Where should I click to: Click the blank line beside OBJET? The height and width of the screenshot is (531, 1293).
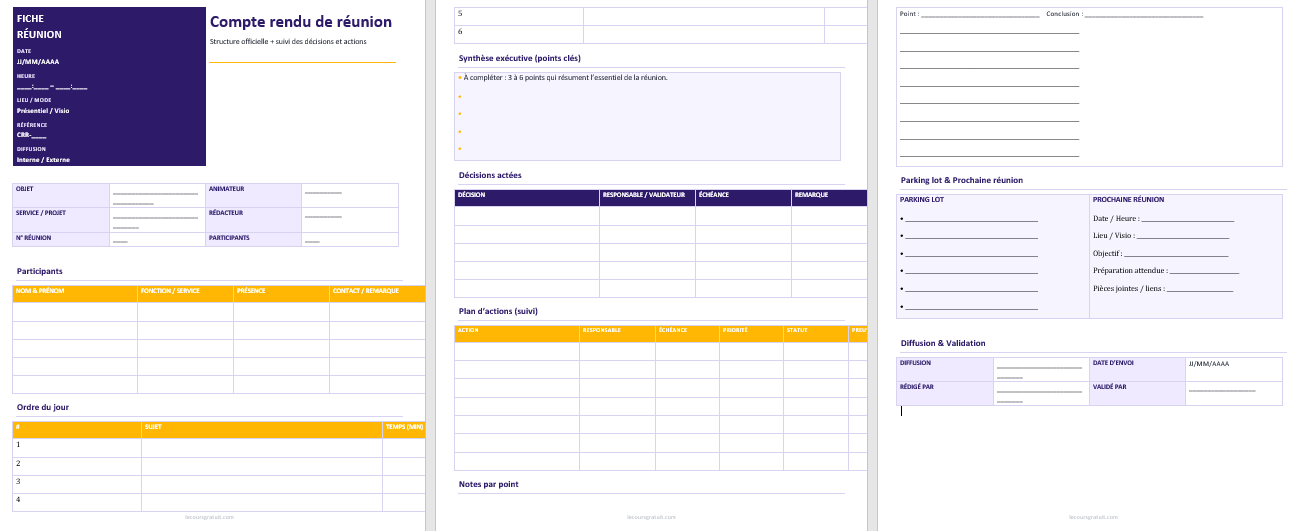coord(154,193)
